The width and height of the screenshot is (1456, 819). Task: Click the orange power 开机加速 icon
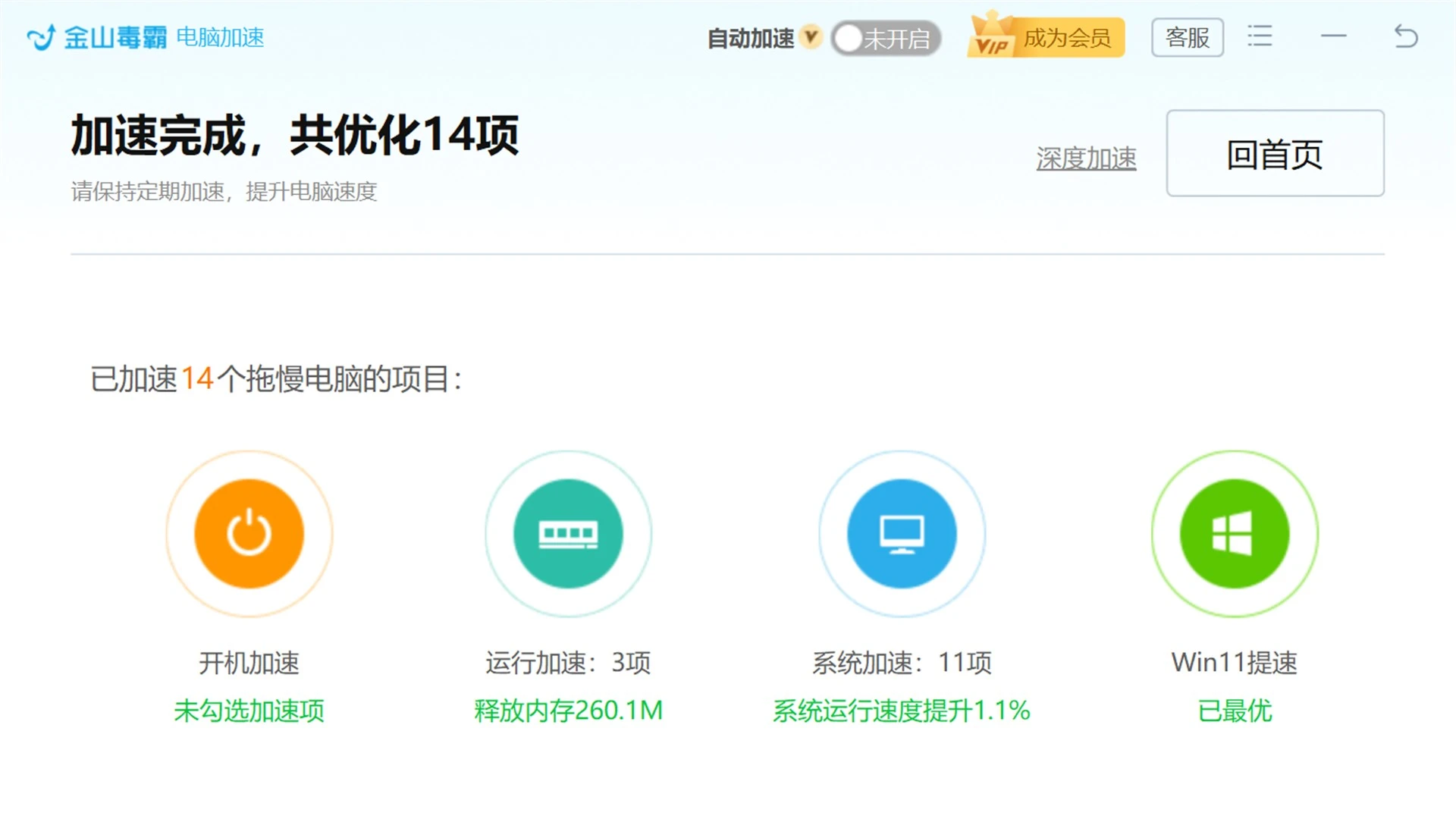(x=249, y=534)
